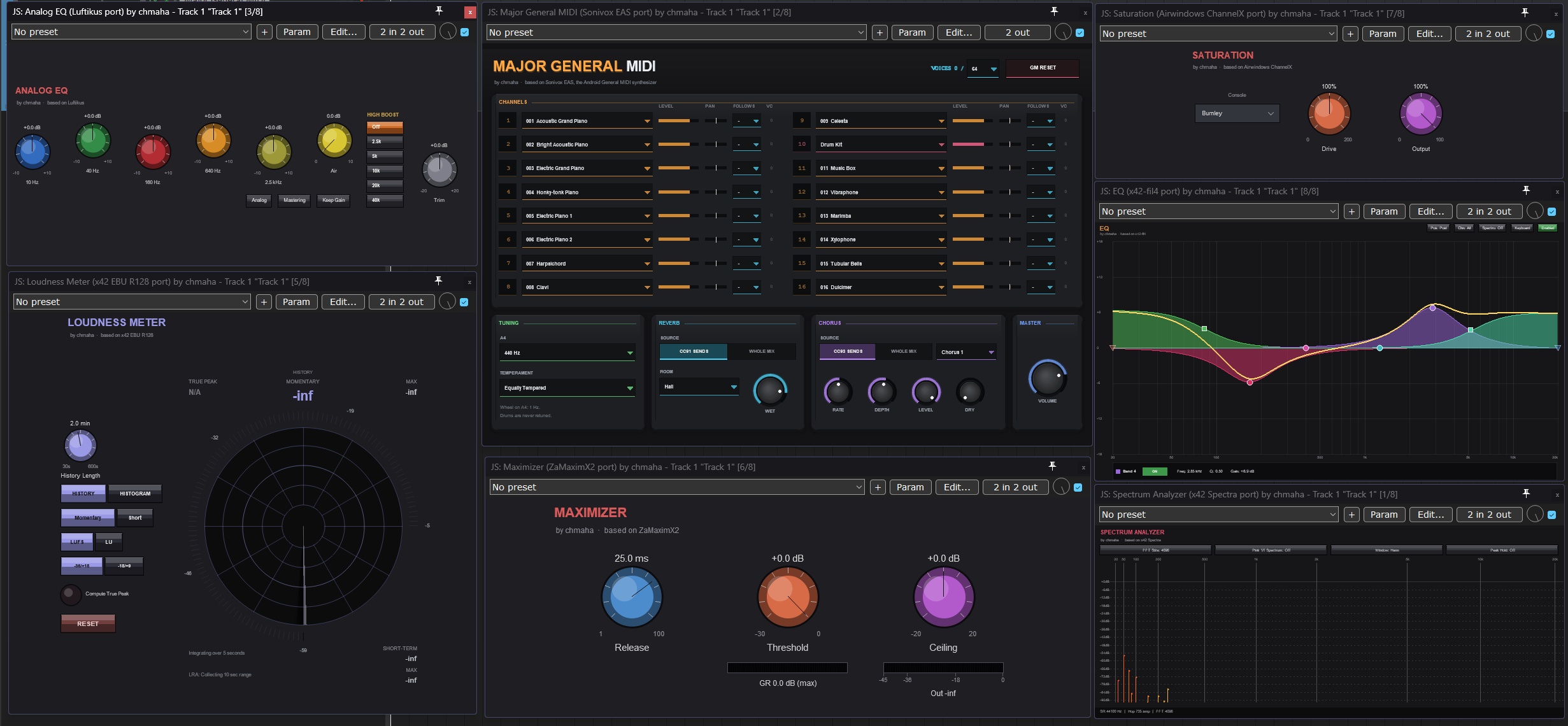Click the Compute True Peak round button

[x=70, y=594]
